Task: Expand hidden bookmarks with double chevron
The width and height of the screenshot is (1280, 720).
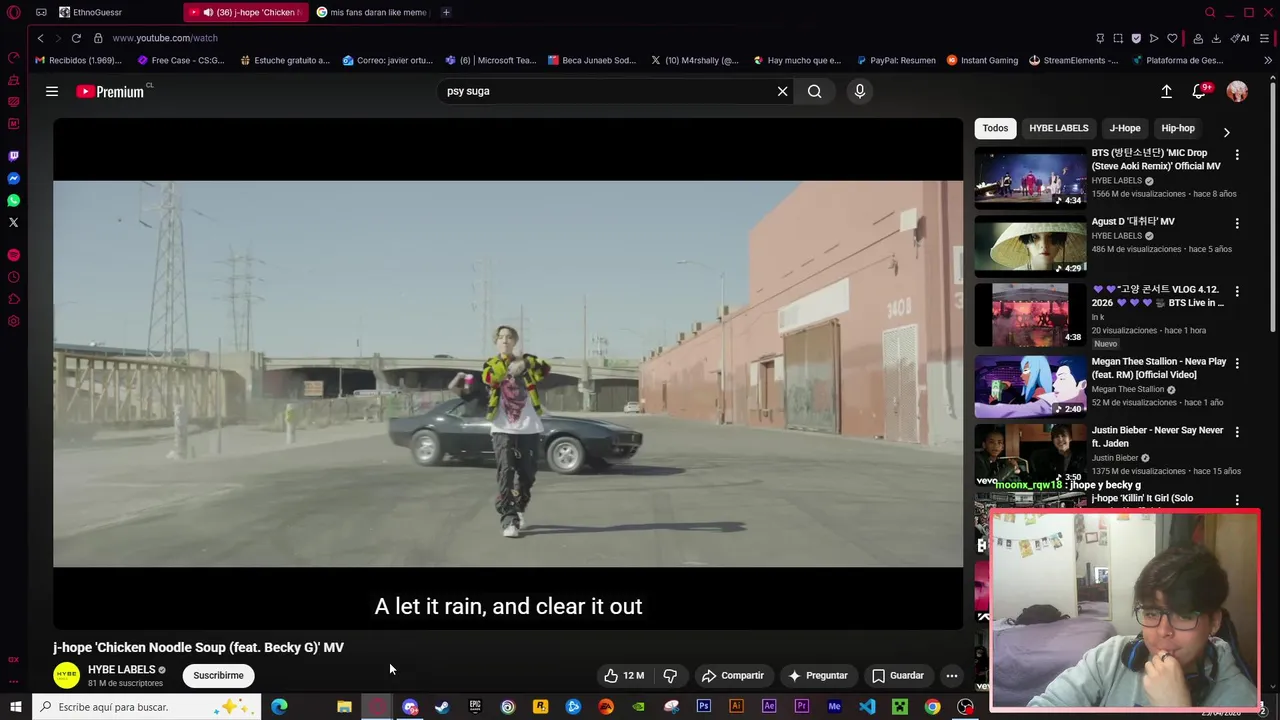Action: click(1268, 60)
